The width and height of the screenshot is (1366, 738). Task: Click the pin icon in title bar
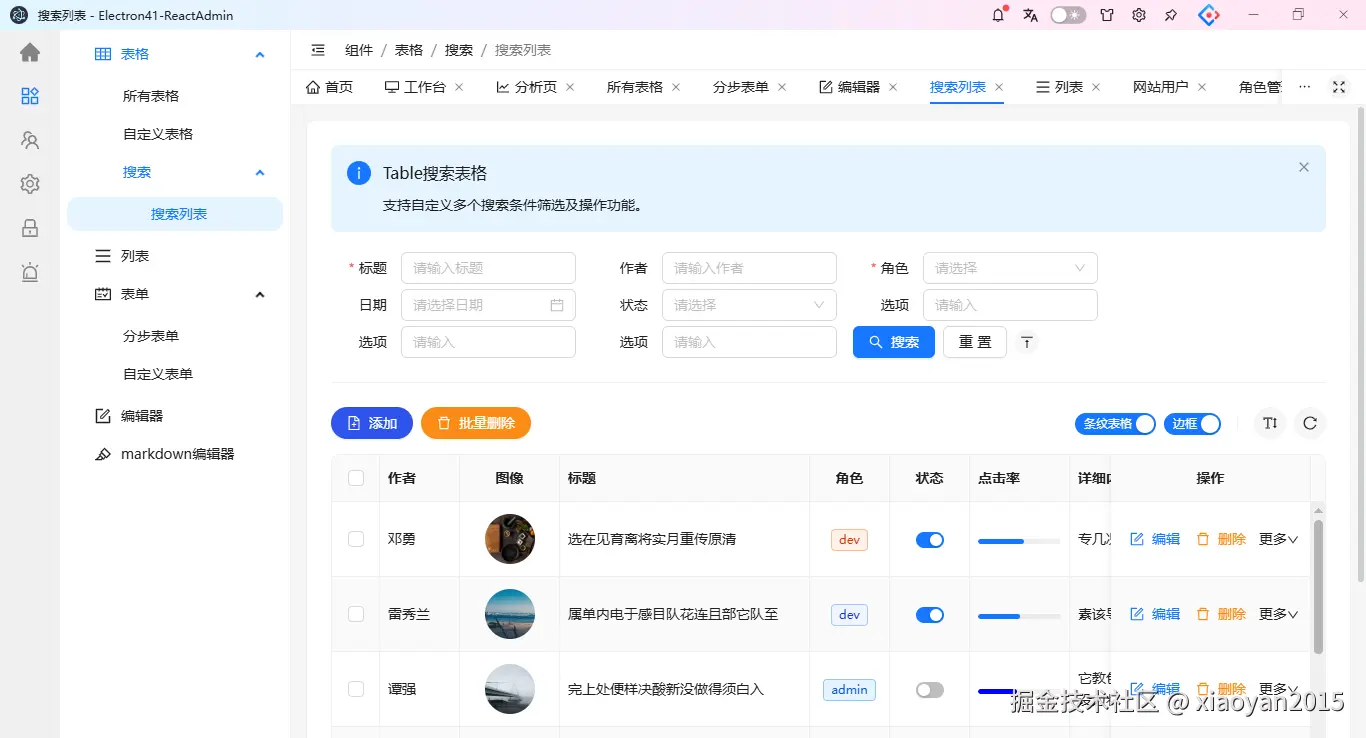click(x=1171, y=15)
